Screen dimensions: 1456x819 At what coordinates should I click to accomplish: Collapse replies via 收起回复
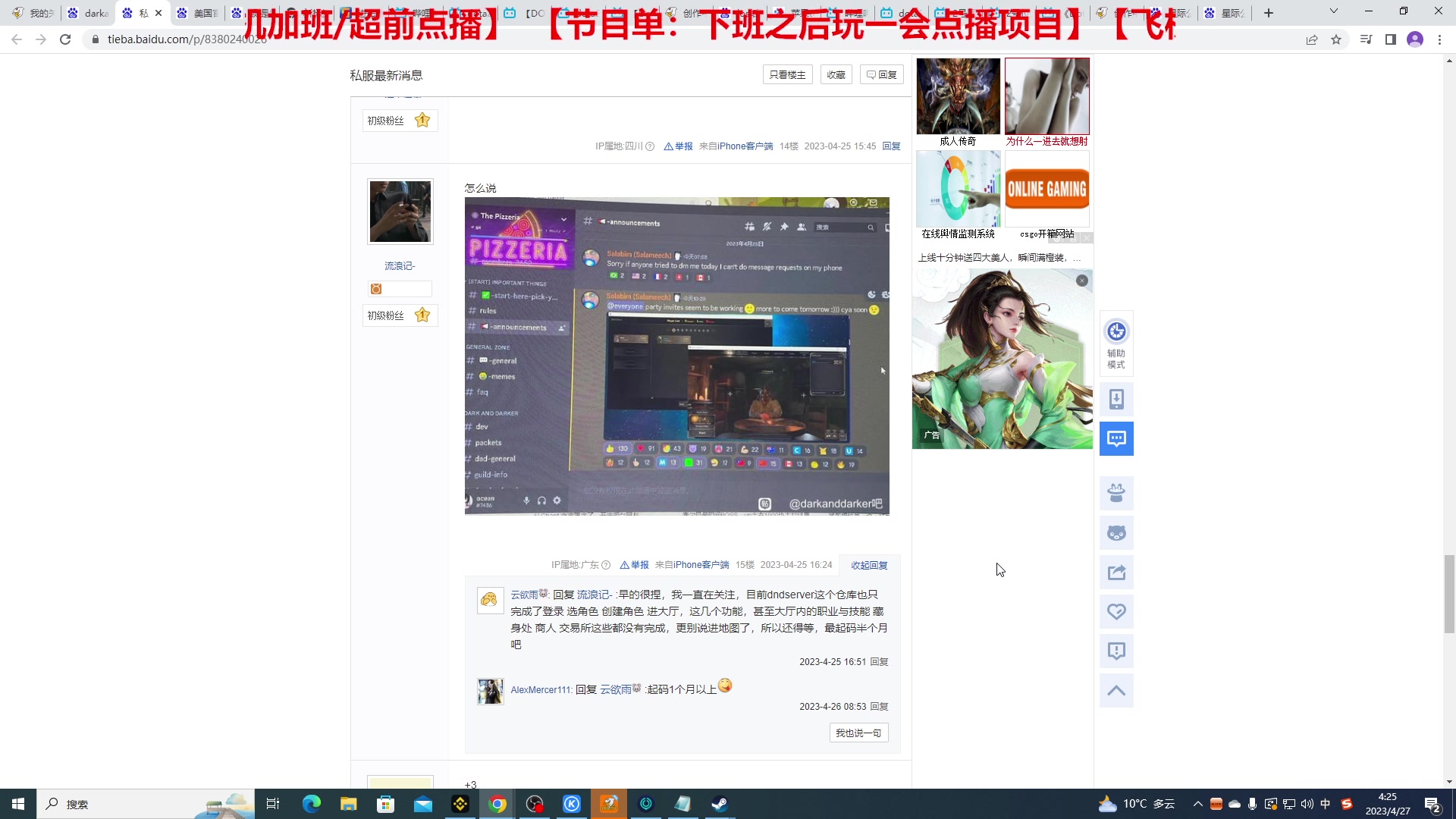(869, 565)
